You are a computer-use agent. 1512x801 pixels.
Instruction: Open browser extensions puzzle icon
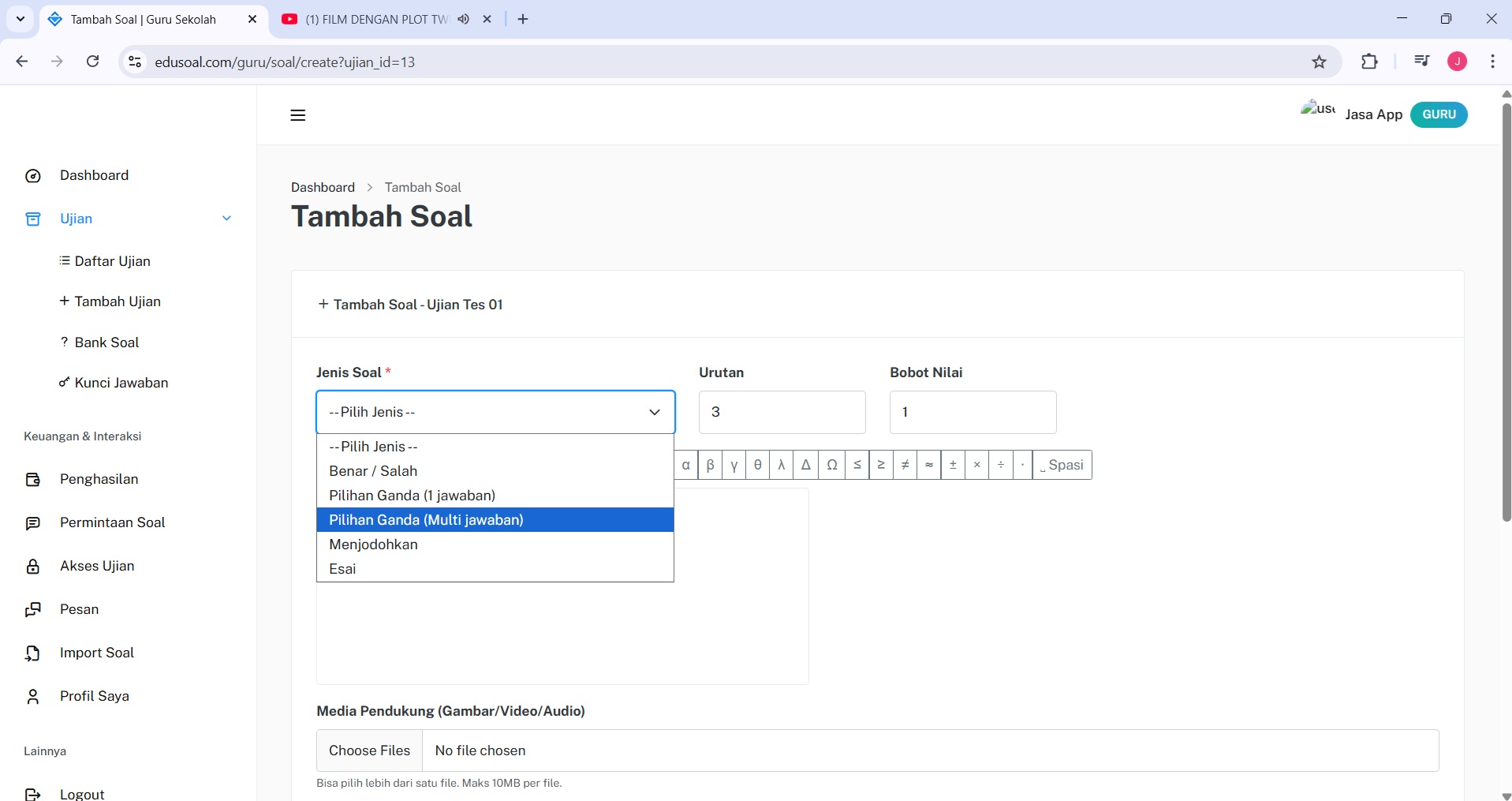tap(1369, 62)
